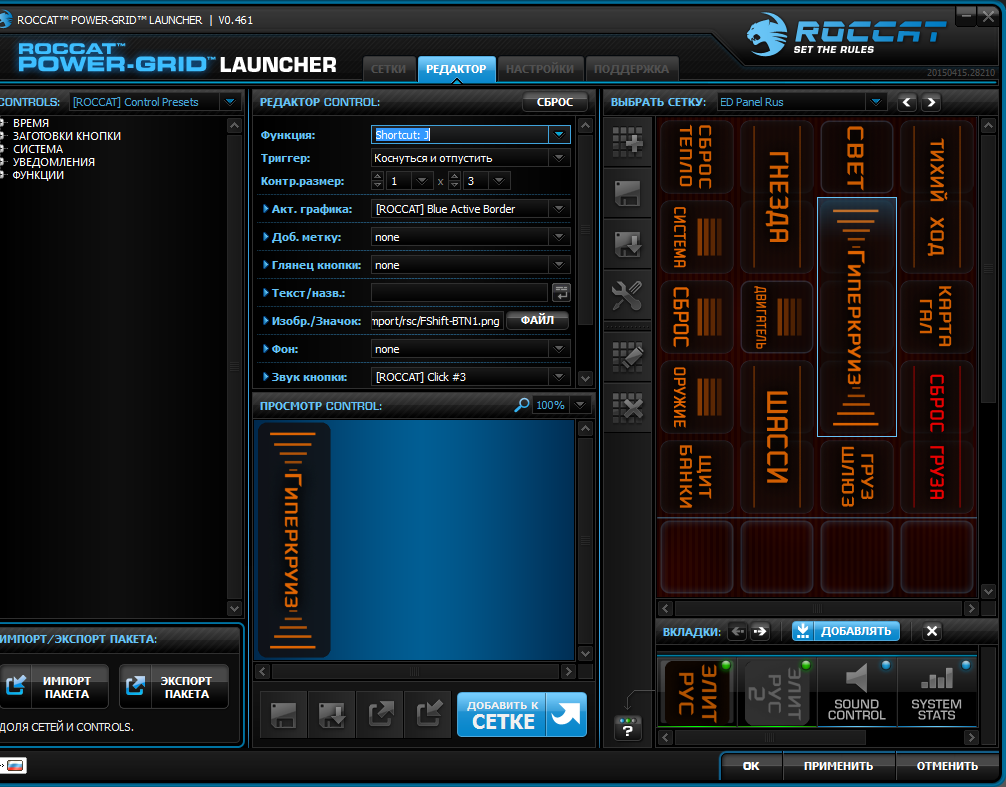Viewport: 1006px width, 787px height.
Task: Open the ЭЛИТ РУС 2 grid tab
Action: pyautogui.click(x=776, y=692)
